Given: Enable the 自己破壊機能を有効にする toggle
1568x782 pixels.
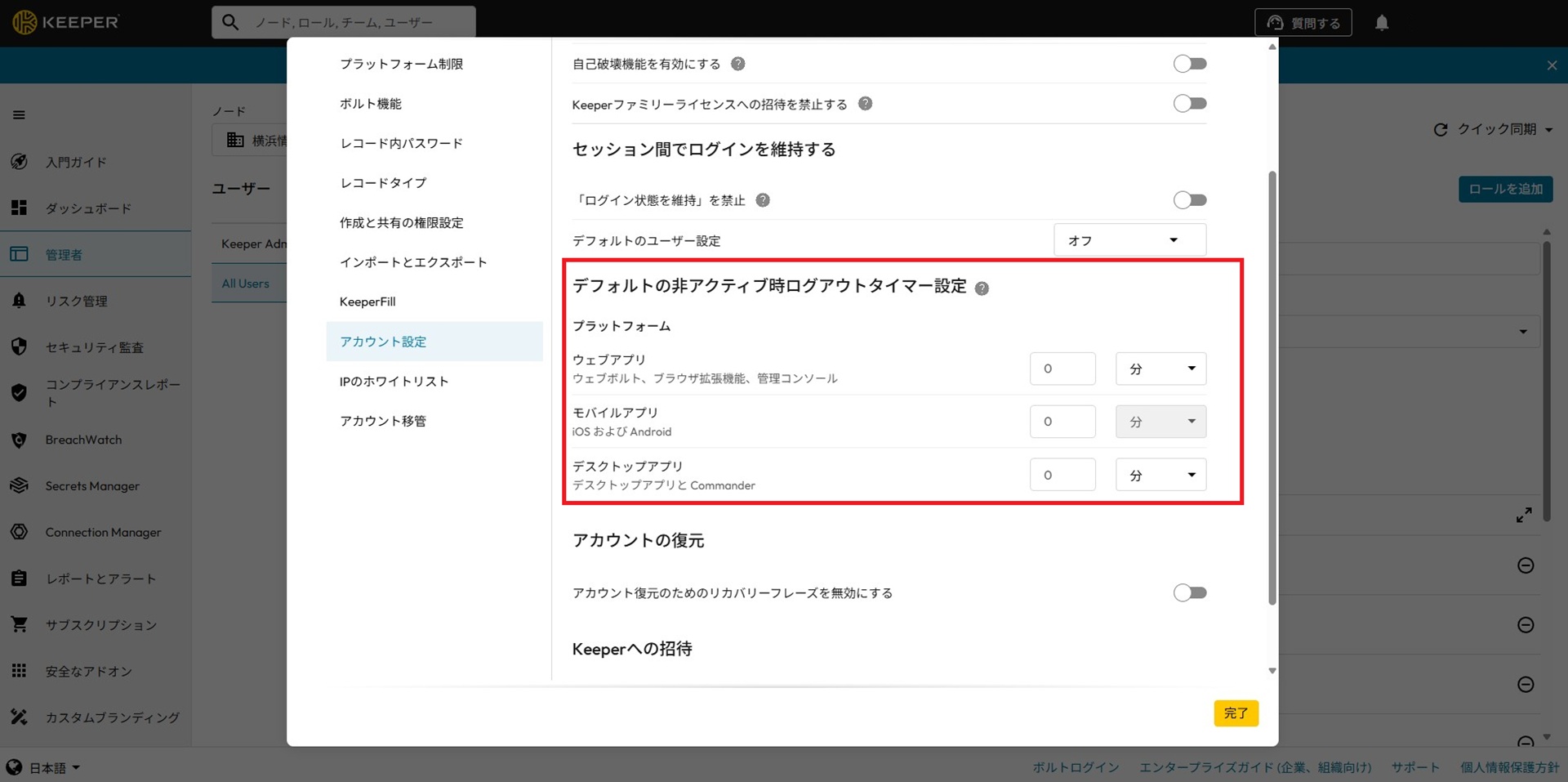Looking at the screenshot, I should (x=1189, y=64).
